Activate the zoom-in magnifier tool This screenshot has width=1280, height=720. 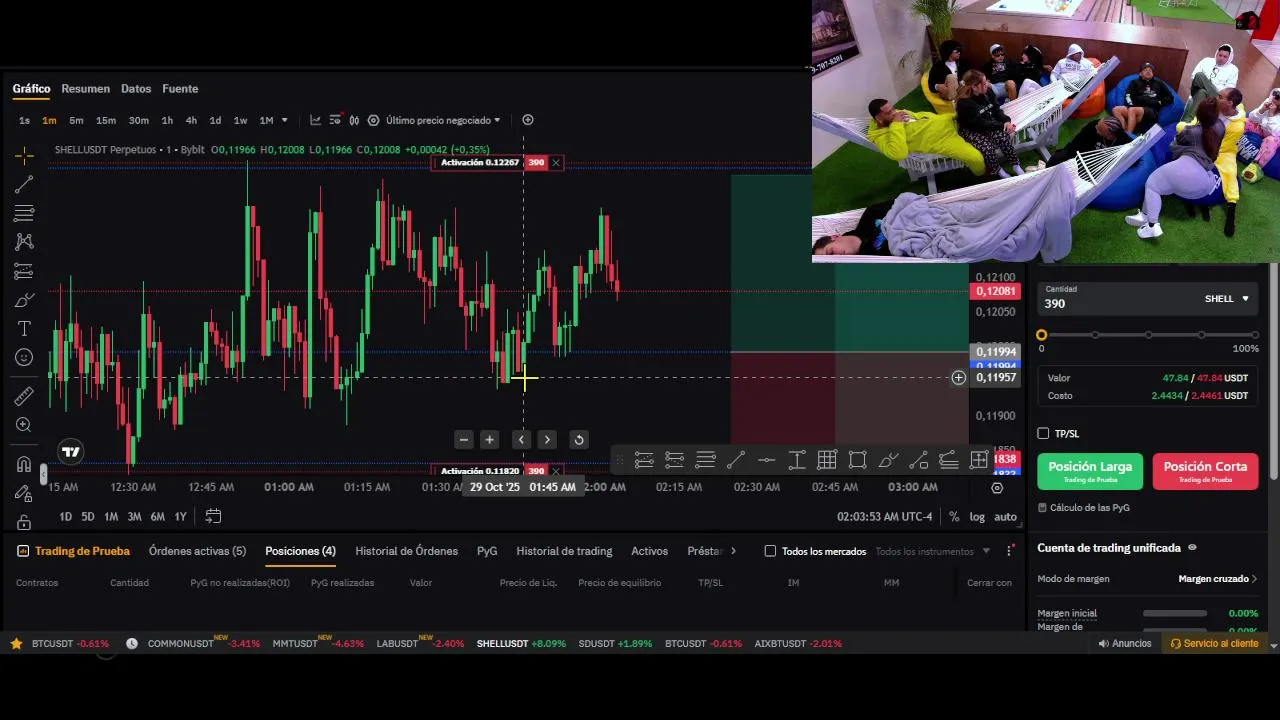[x=24, y=425]
